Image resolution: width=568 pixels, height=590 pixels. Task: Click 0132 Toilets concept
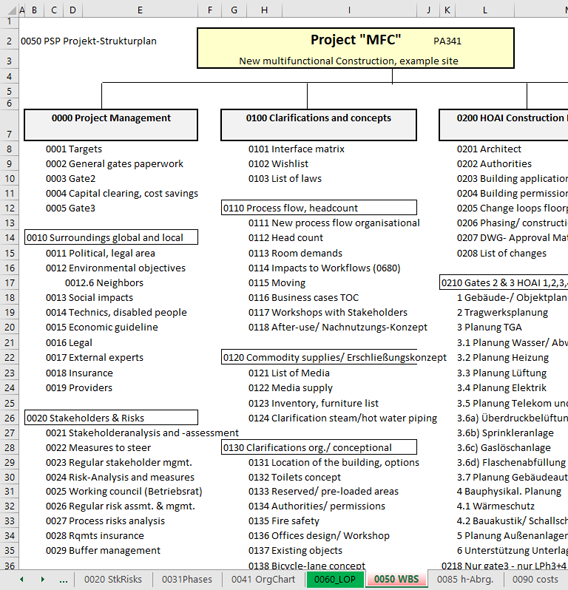click(x=294, y=477)
